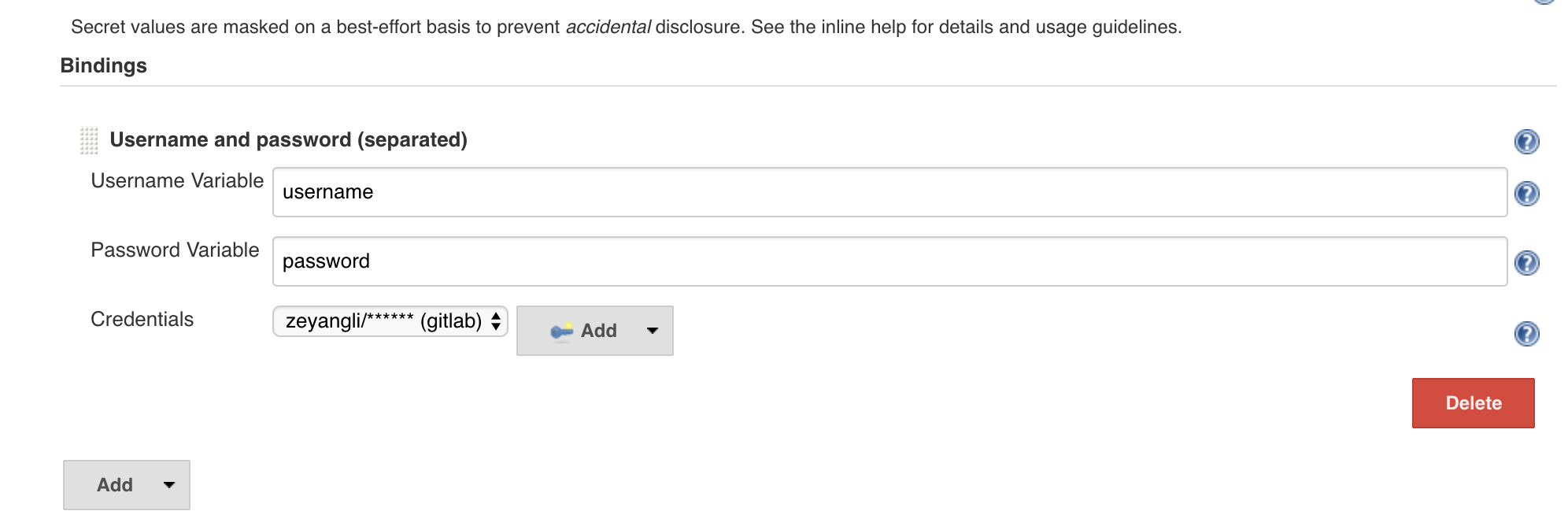This screenshot has height=526, width=1568.
Task: Click the bottom Add binding button
Action: tap(127, 485)
